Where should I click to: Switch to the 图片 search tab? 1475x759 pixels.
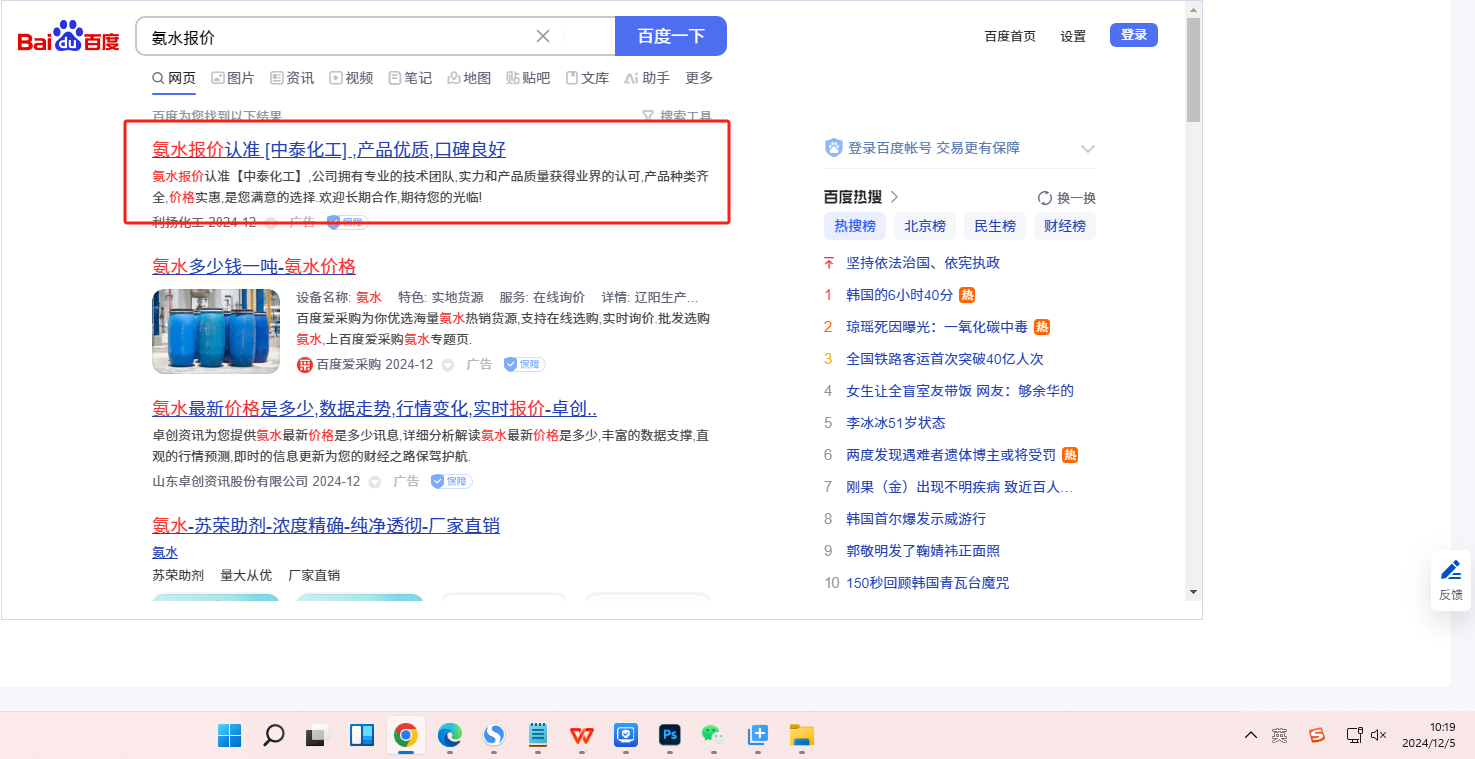pos(232,78)
